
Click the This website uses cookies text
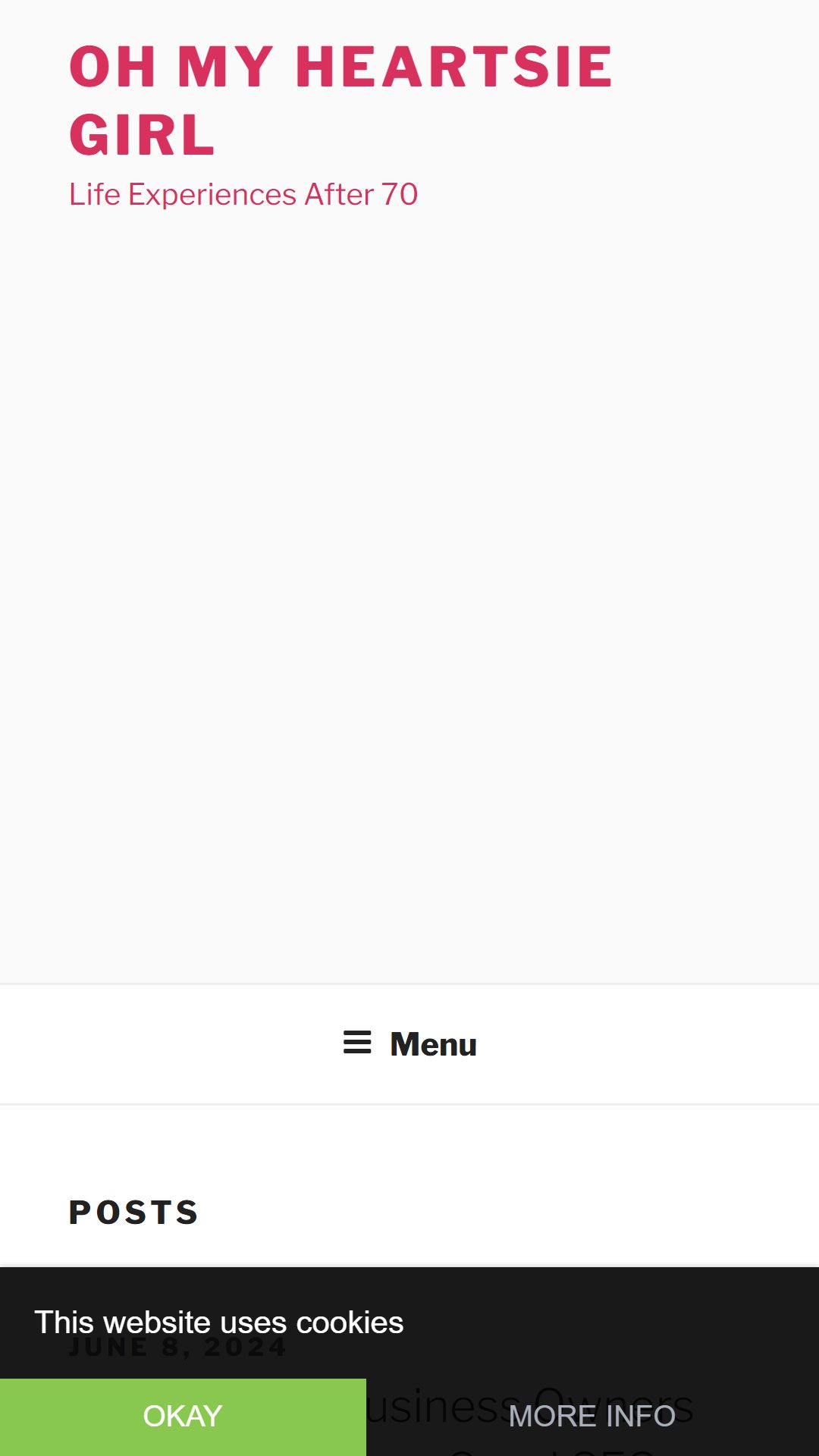[x=219, y=1323]
